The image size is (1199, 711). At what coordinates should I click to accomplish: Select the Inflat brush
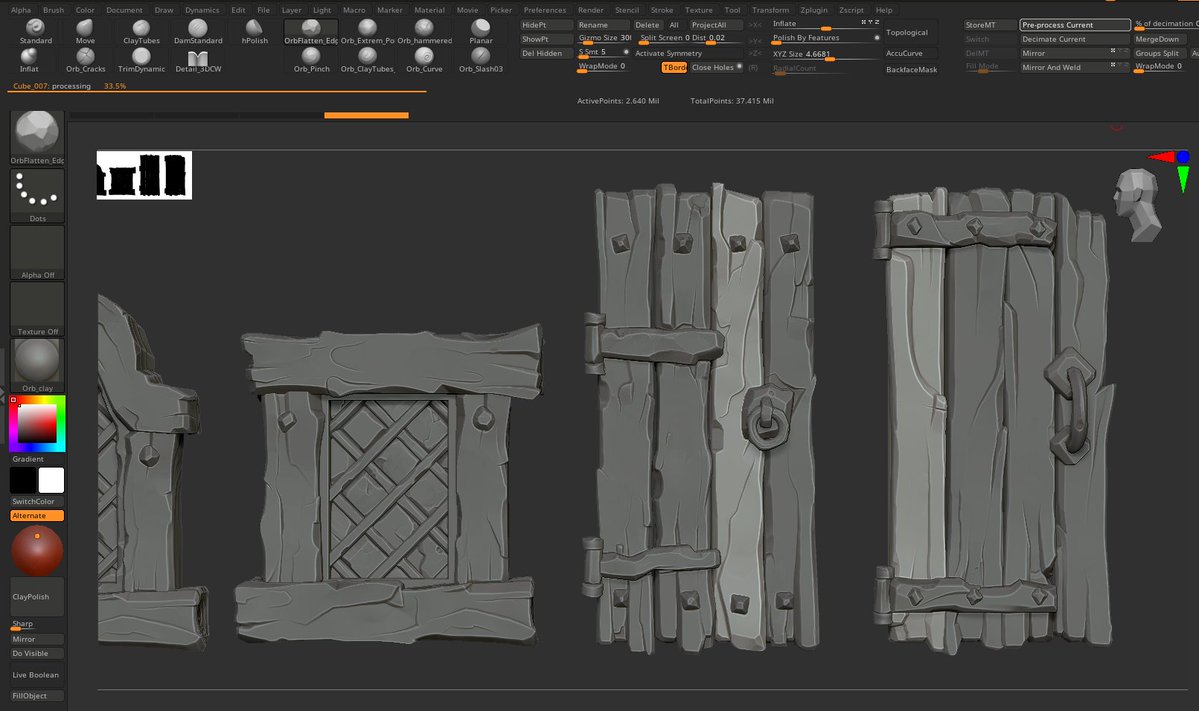[29, 60]
